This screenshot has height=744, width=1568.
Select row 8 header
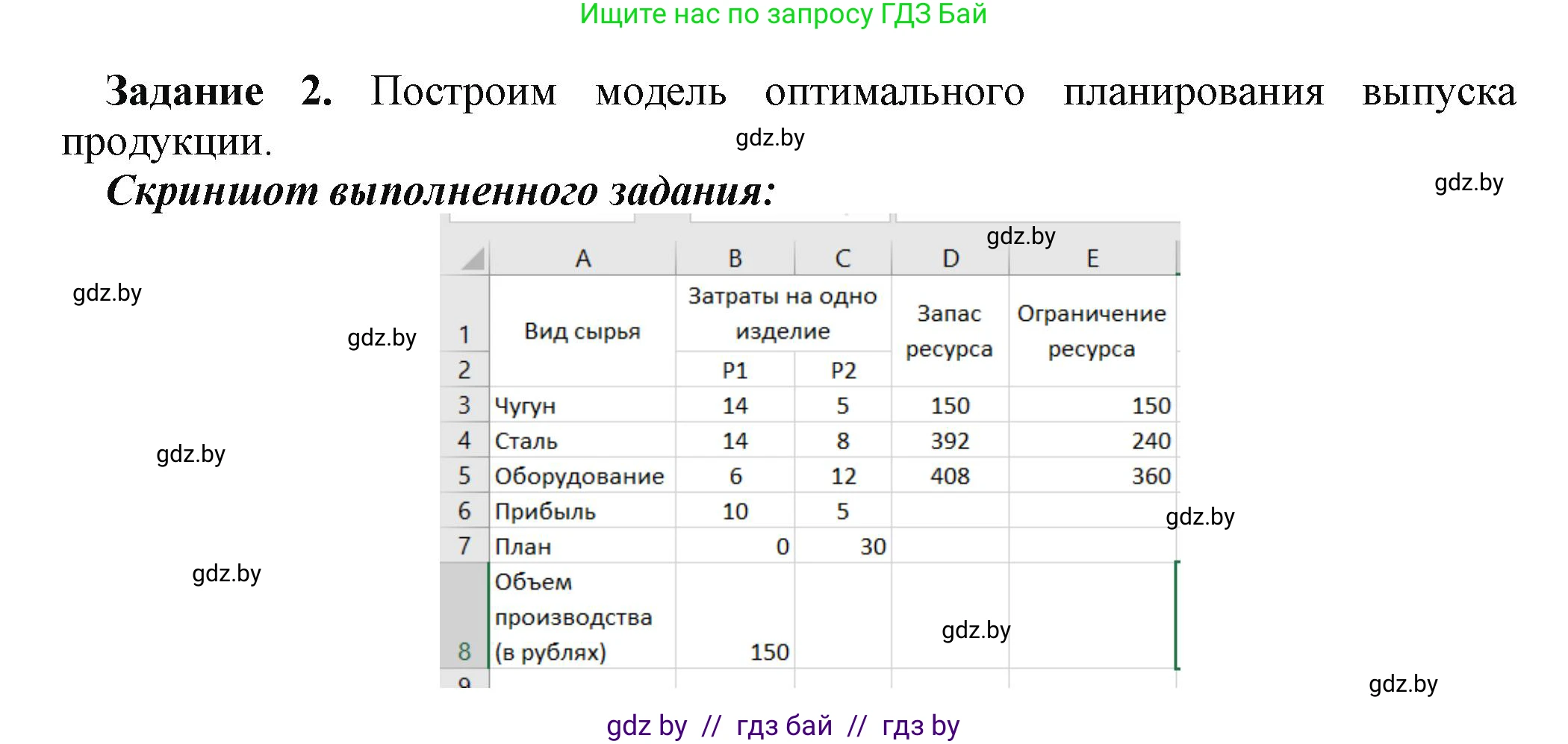(464, 616)
